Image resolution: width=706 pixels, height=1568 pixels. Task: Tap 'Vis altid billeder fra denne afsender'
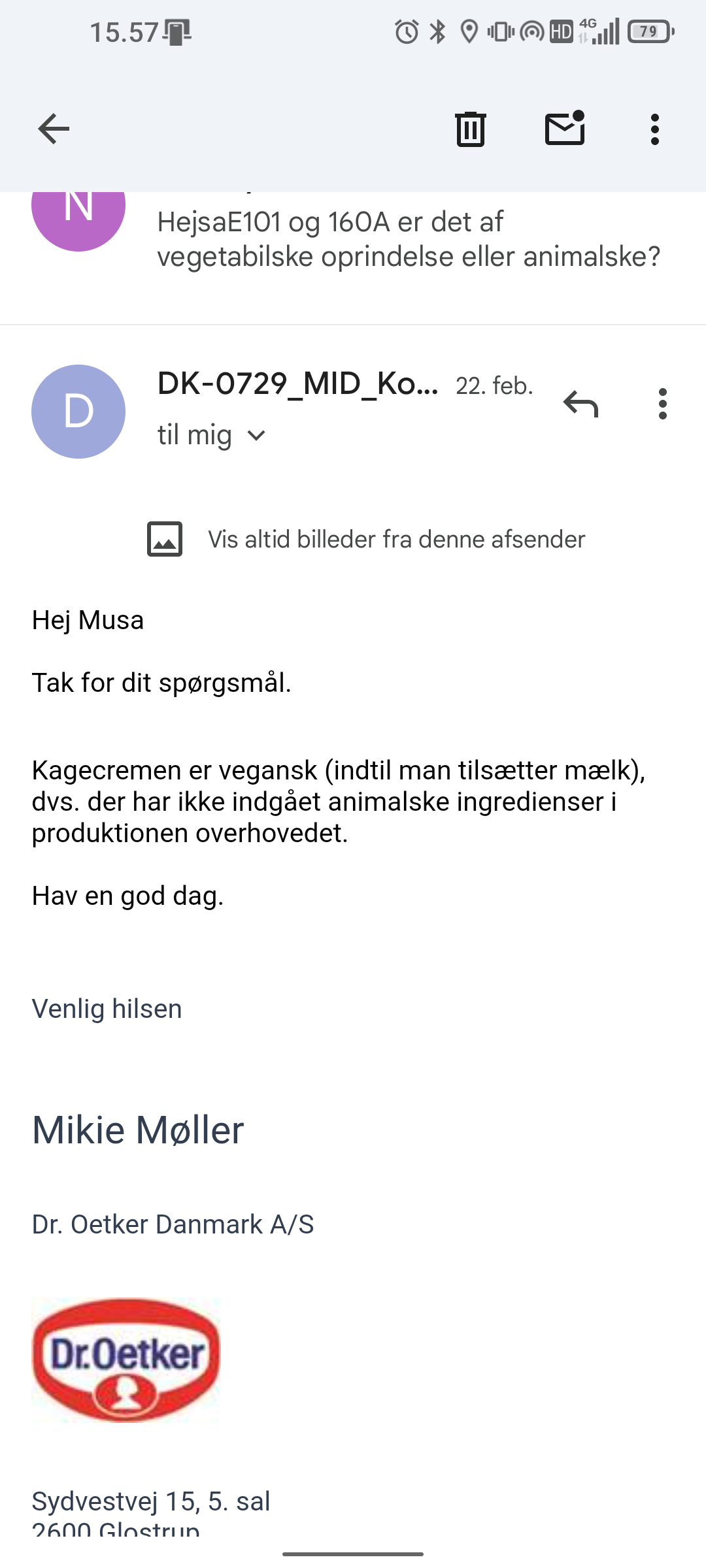(x=396, y=540)
